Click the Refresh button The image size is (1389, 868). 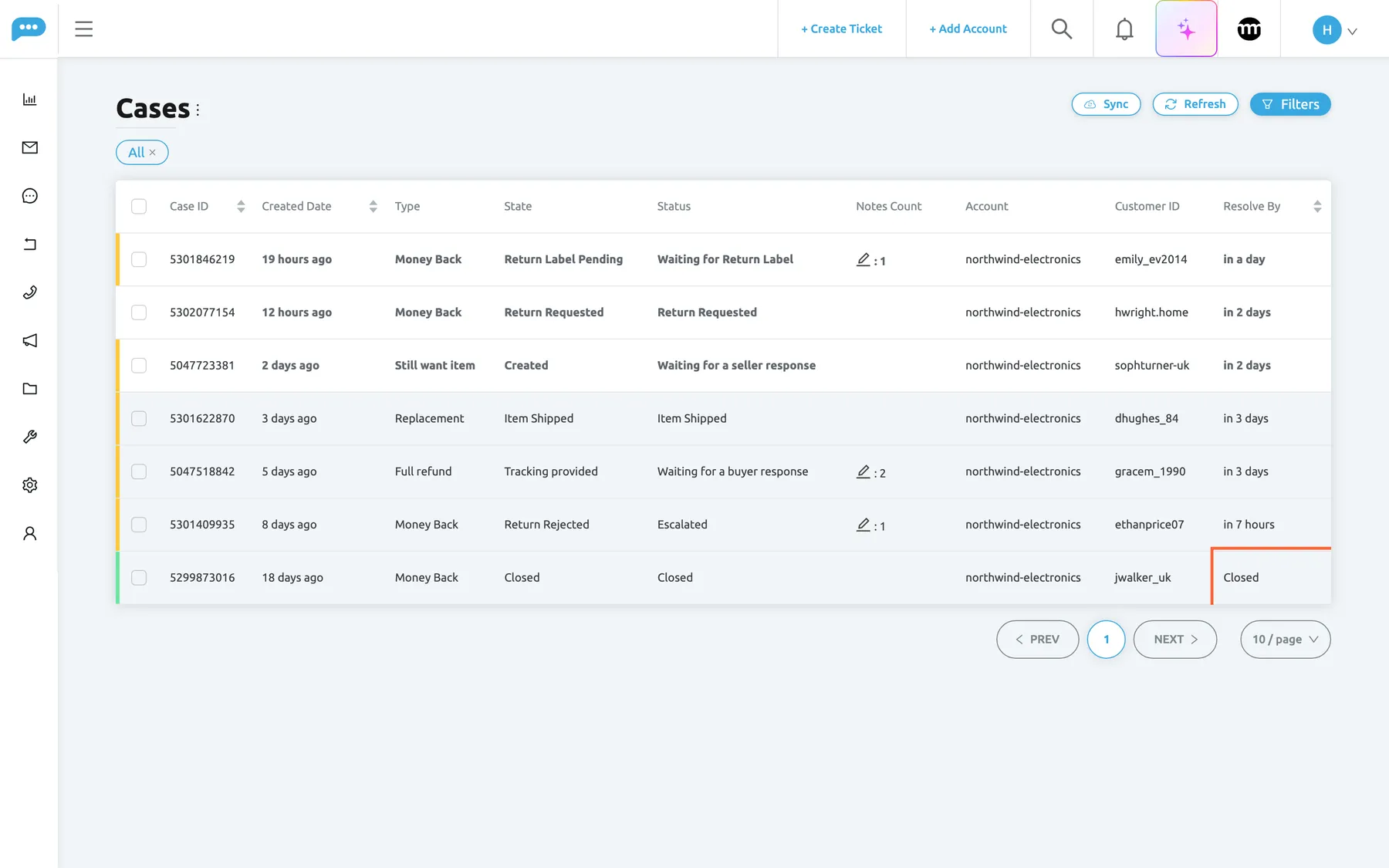(1195, 104)
